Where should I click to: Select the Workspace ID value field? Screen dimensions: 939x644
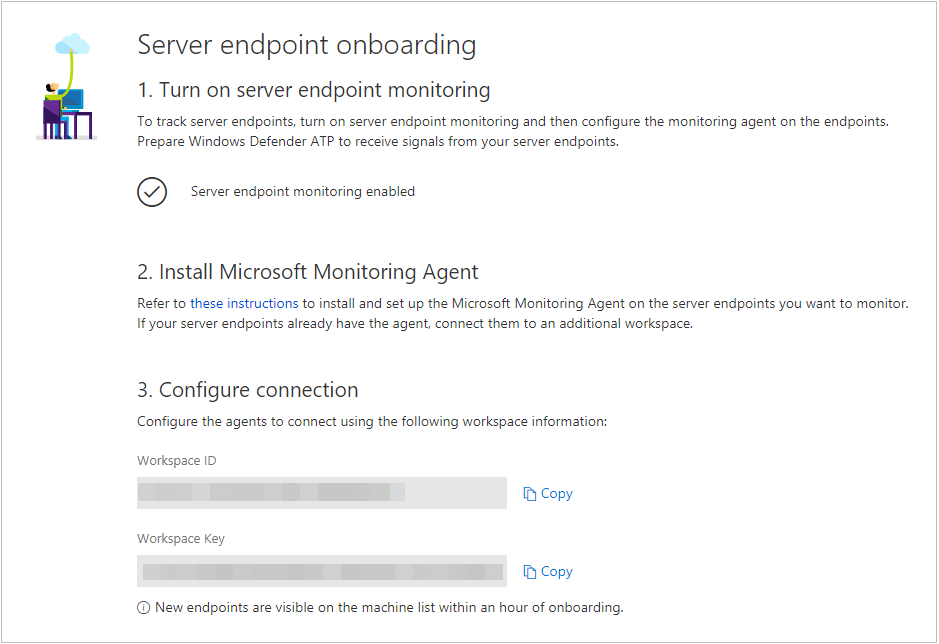[322, 493]
